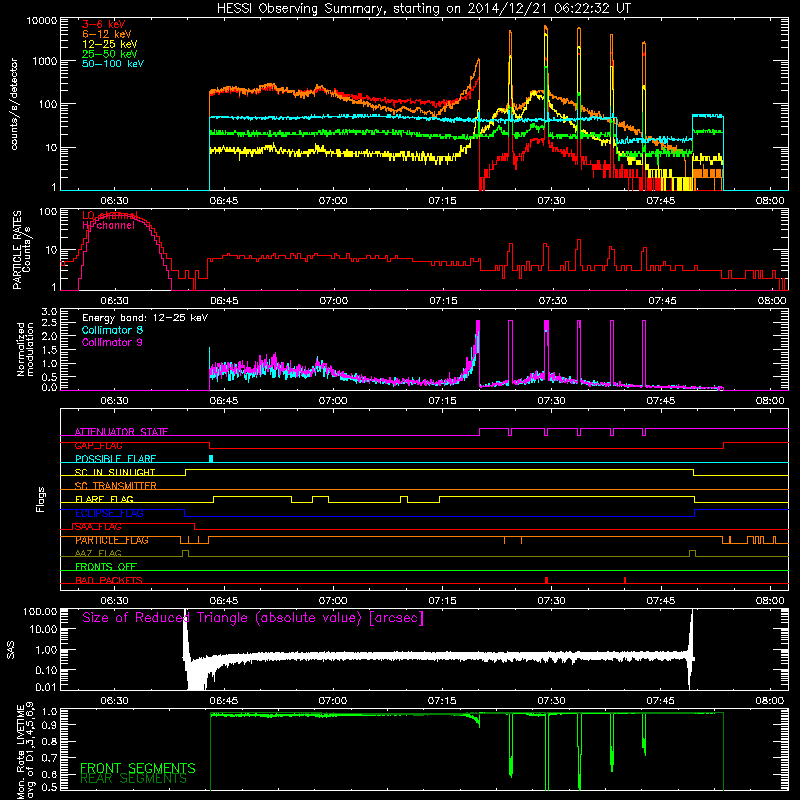Select the HI channel legend label
The height and width of the screenshot is (800, 800).
click(x=108, y=226)
